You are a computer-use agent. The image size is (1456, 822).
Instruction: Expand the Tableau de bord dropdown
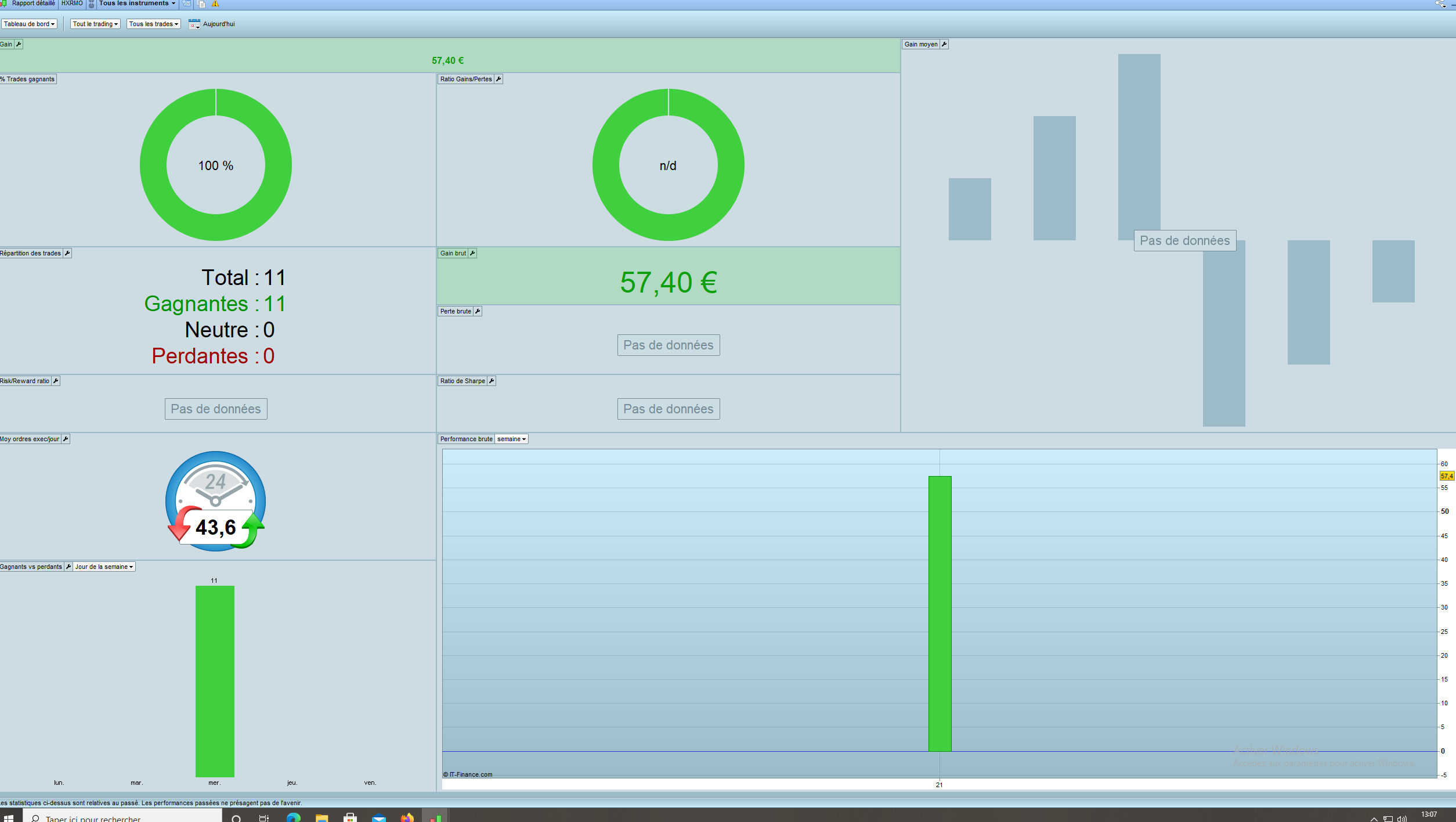29,24
